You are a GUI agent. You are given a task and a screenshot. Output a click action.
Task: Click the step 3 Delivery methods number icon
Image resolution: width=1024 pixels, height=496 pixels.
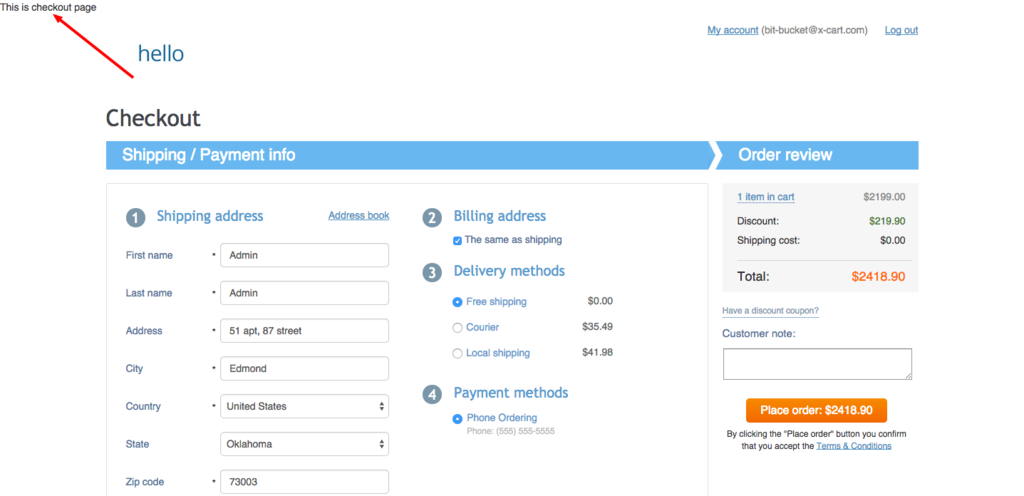click(432, 272)
